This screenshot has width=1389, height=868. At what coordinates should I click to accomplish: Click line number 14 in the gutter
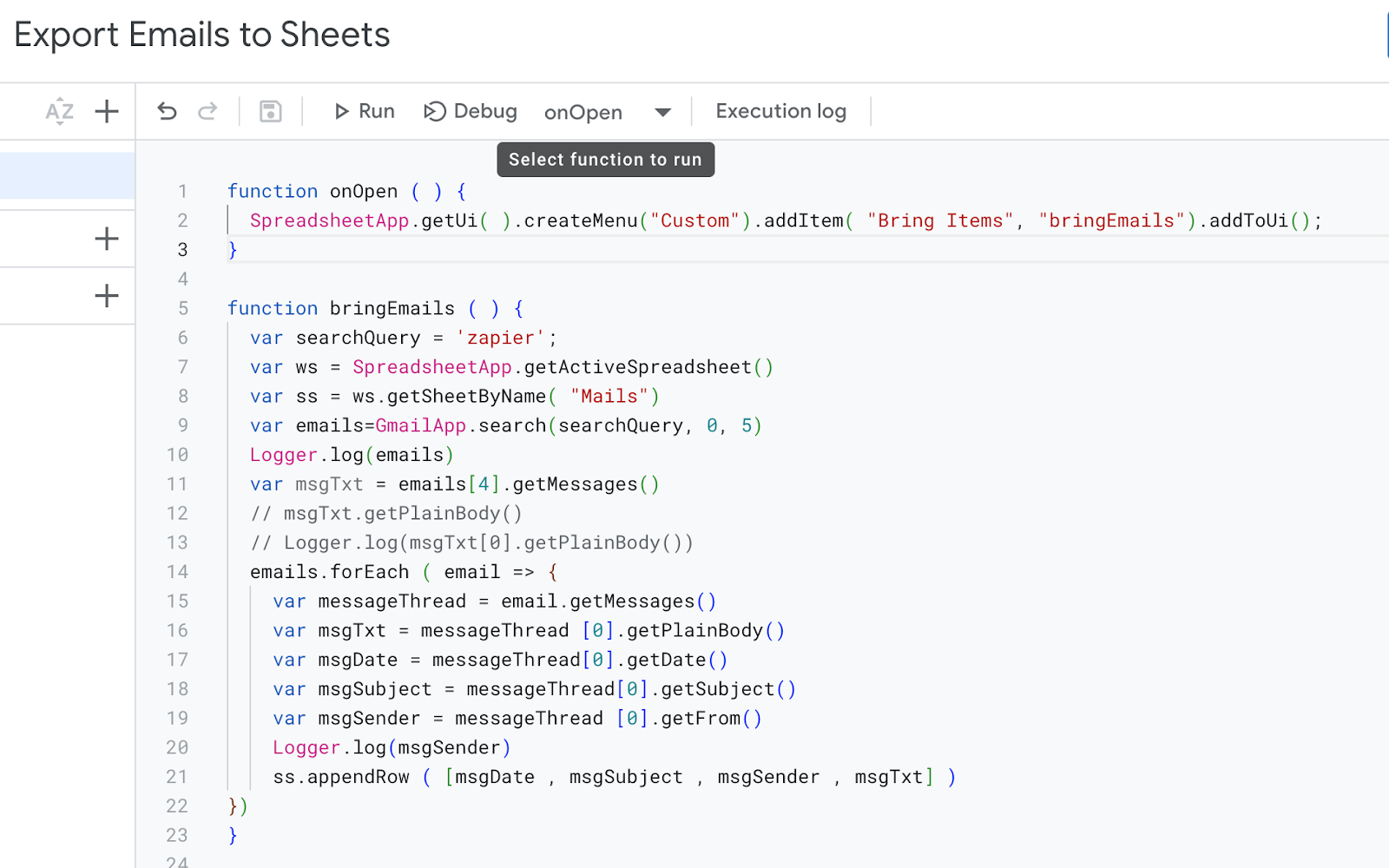177,572
